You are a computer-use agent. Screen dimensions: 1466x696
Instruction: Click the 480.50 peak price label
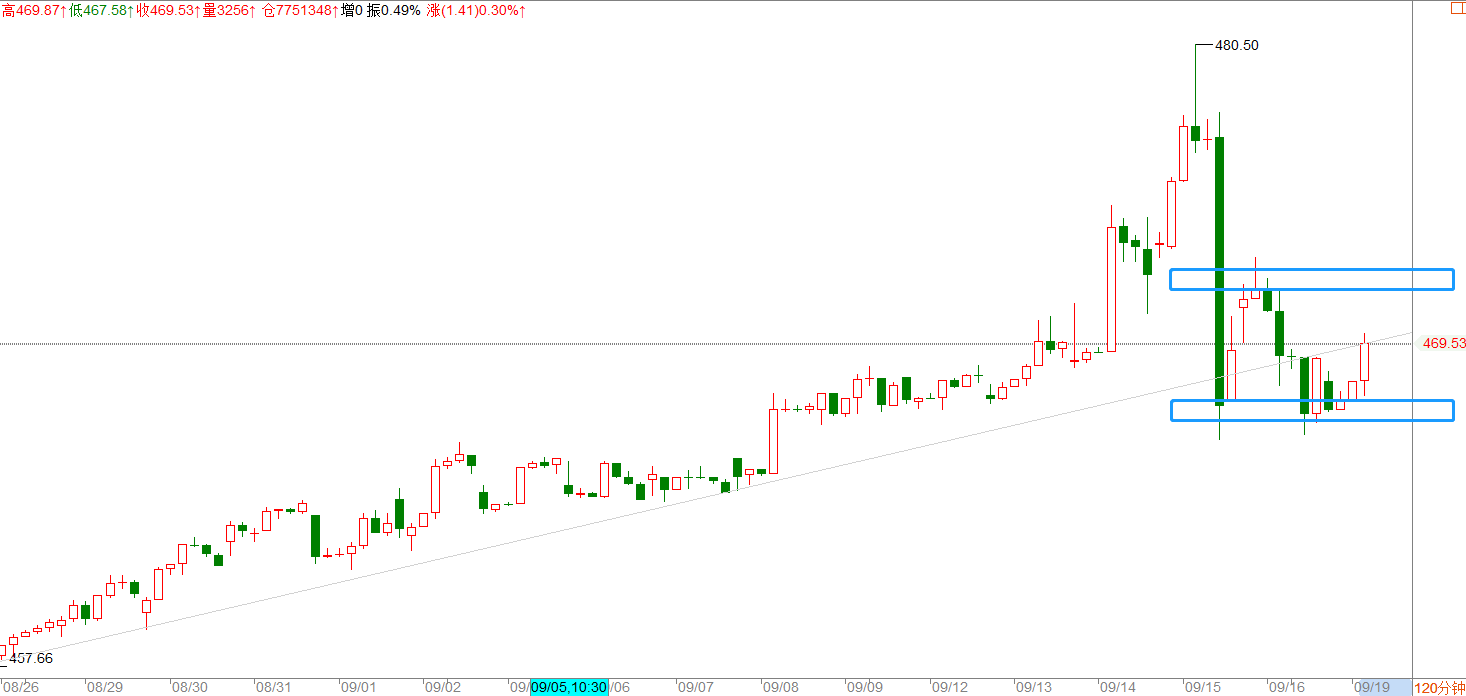point(1236,45)
